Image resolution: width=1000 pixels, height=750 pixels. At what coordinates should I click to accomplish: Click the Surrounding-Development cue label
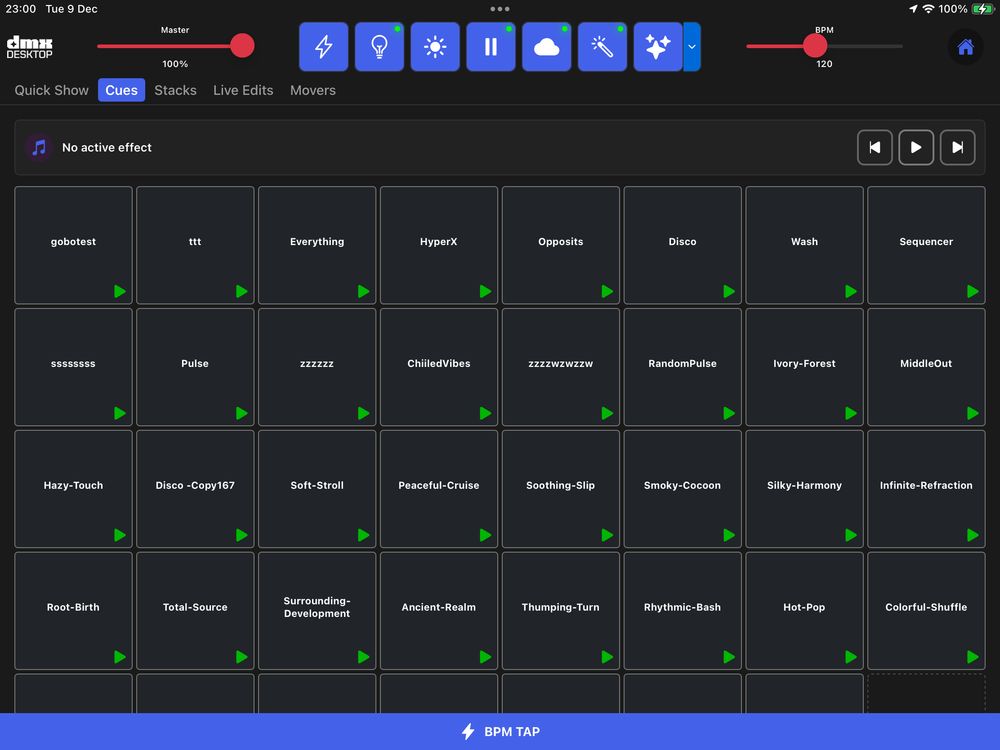[x=317, y=607]
